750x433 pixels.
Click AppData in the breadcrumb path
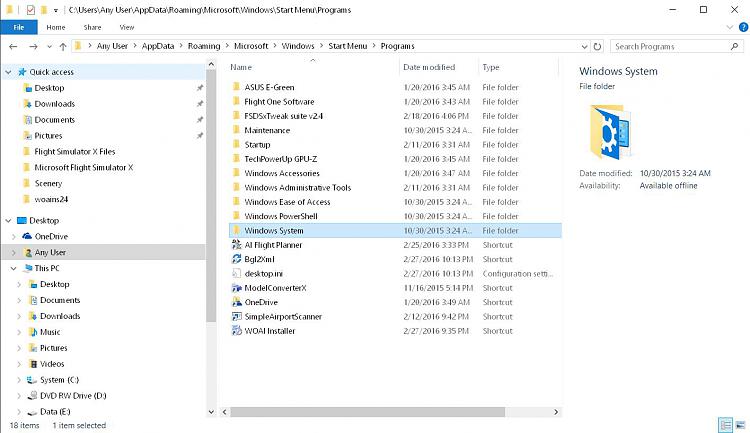(x=158, y=46)
